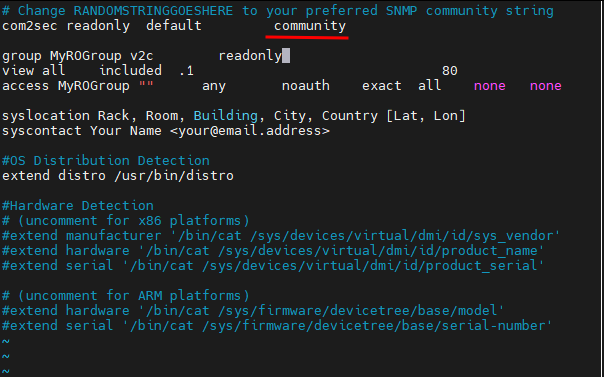Image resolution: width=604 pixels, height=377 pixels.
Task: Click the value '80' in the view line
Action: [x=450, y=71]
